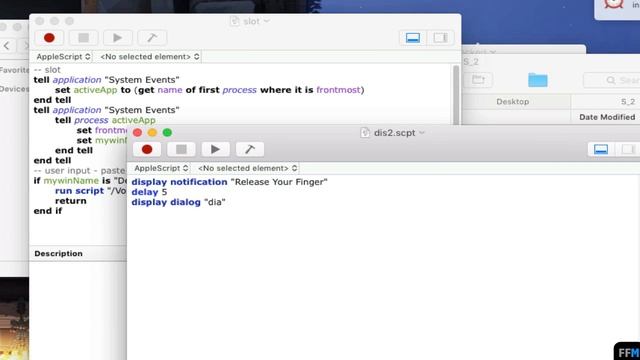Open AppleScript language dropdown in dis2.scpt
The image size is (640, 360).
pos(161,168)
